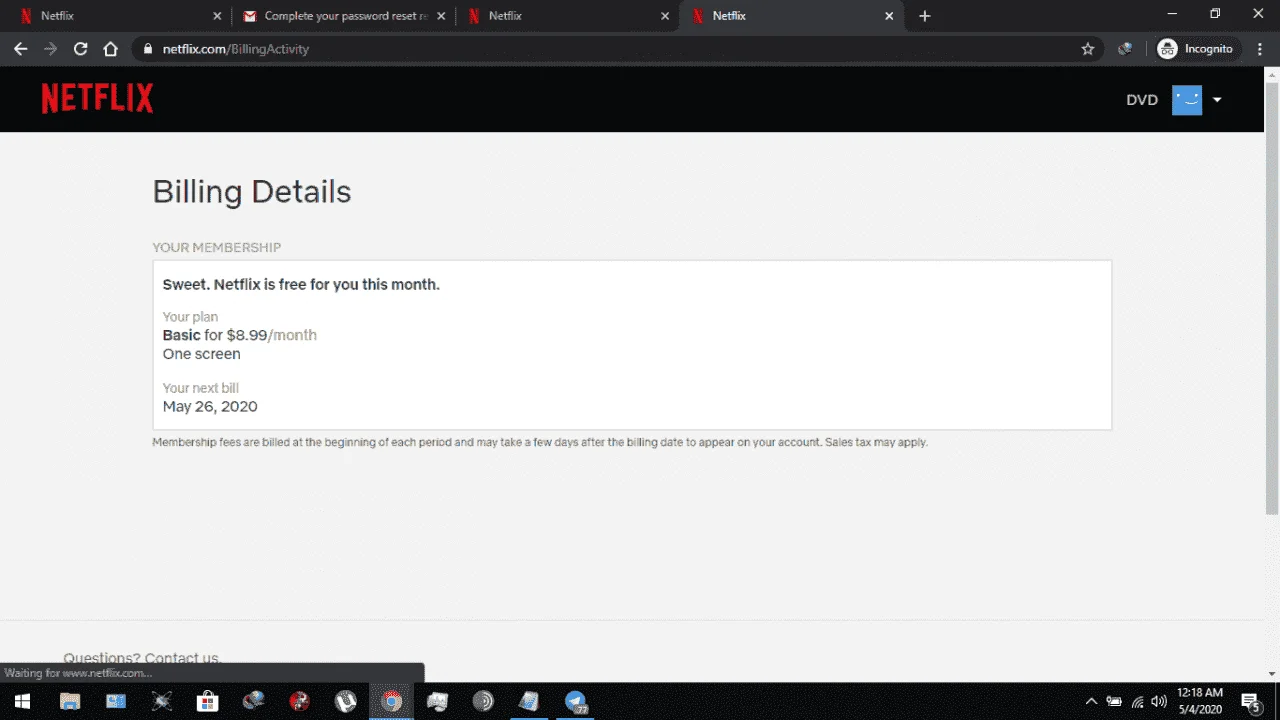The height and width of the screenshot is (720, 1280).
Task: Click the 'Billing Details' heading
Action: [x=252, y=191]
